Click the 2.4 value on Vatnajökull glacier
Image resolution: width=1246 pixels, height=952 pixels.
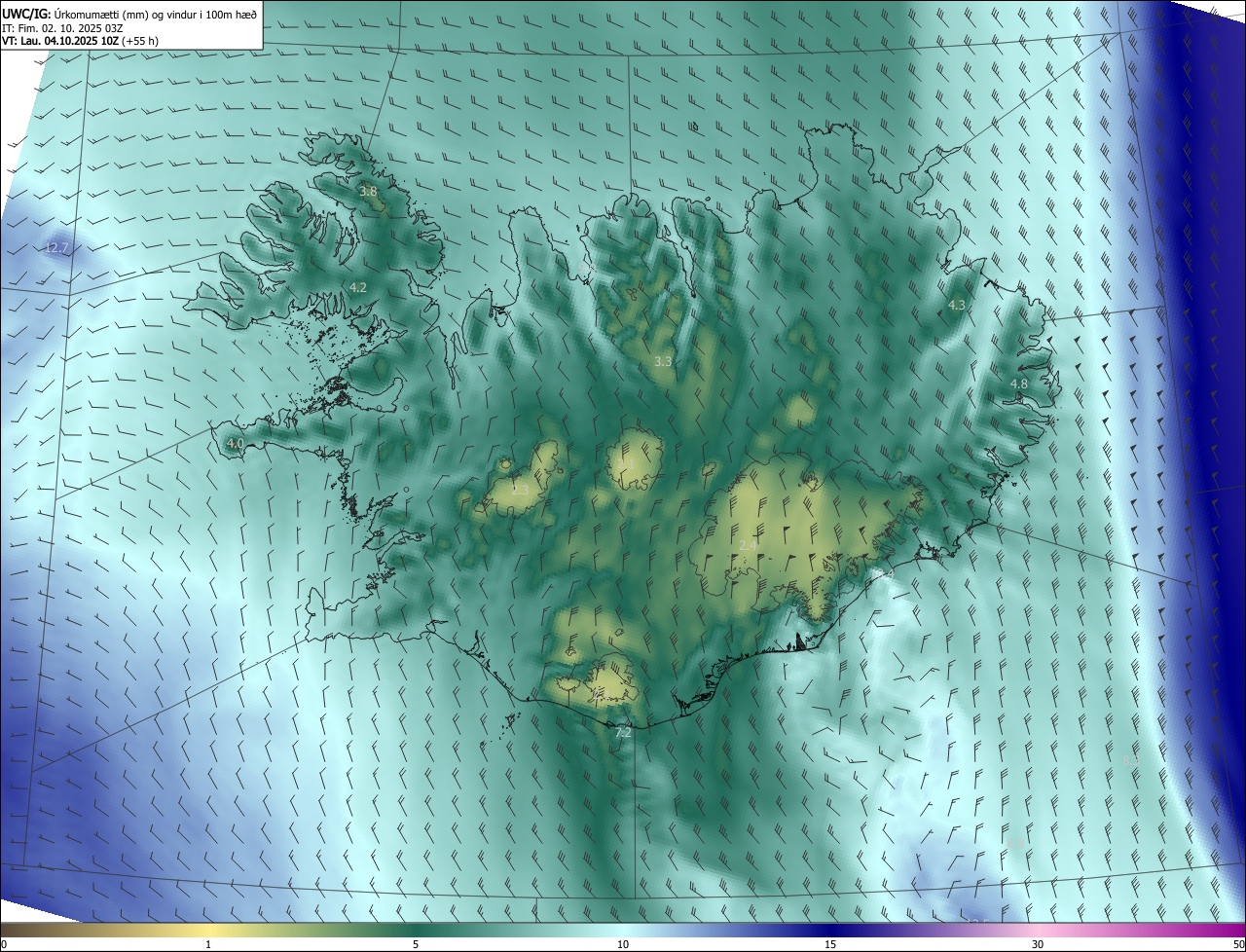pyautogui.click(x=748, y=546)
